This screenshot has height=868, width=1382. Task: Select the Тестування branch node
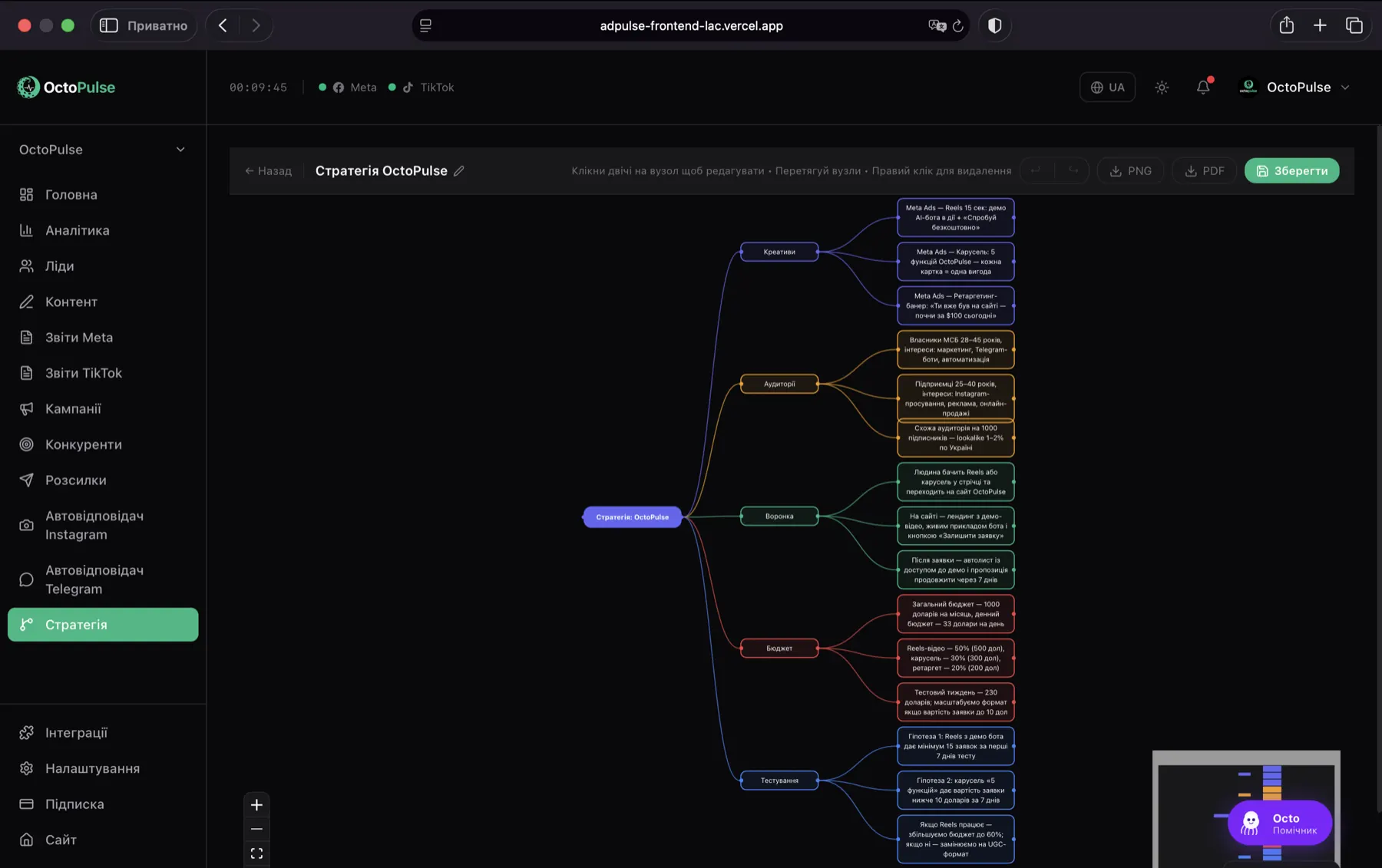(x=779, y=781)
